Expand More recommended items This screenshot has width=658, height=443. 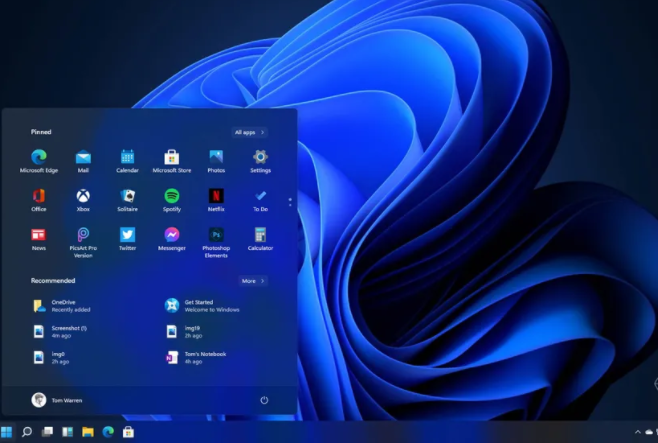[252, 281]
